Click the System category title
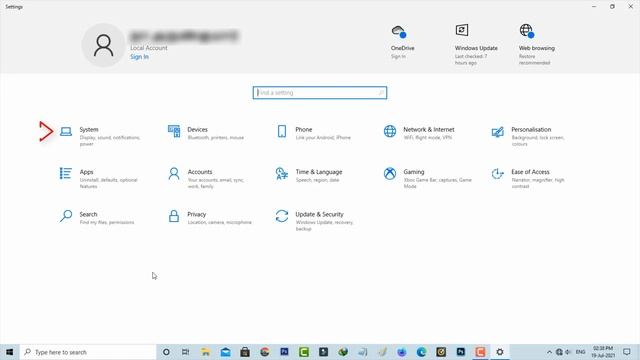Image resolution: width=640 pixels, height=360 pixels. pyautogui.click(x=89, y=129)
